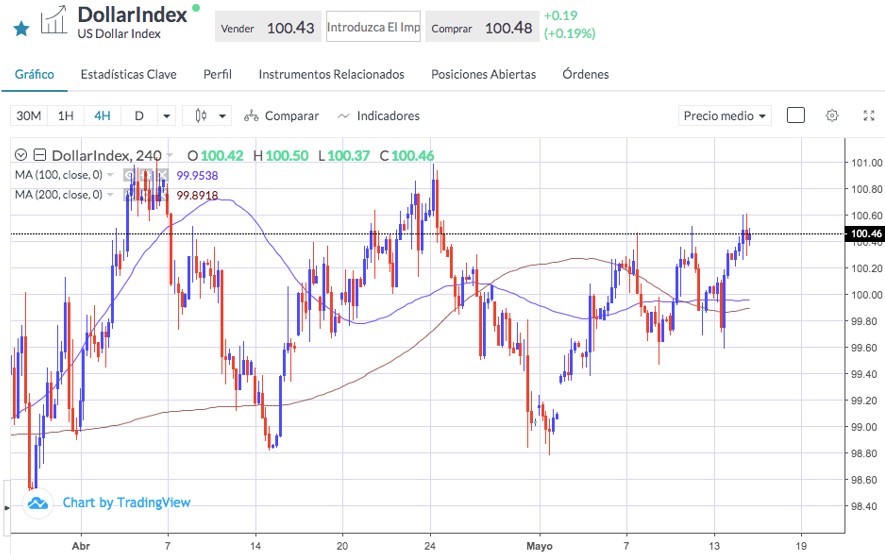This screenshot has width=885, height=555.
Task: Click the TradingView cloud logo icon
Action: pos(38,502)
